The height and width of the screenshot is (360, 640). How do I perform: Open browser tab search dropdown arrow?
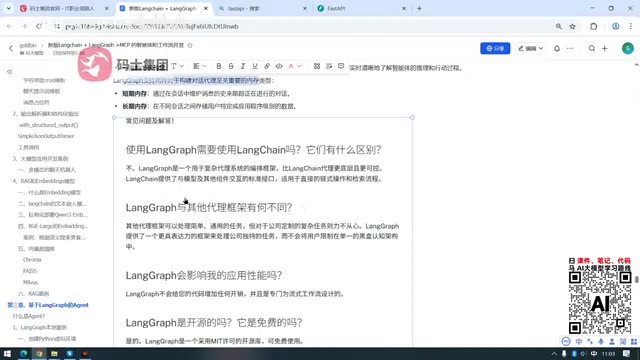(8, 8)
